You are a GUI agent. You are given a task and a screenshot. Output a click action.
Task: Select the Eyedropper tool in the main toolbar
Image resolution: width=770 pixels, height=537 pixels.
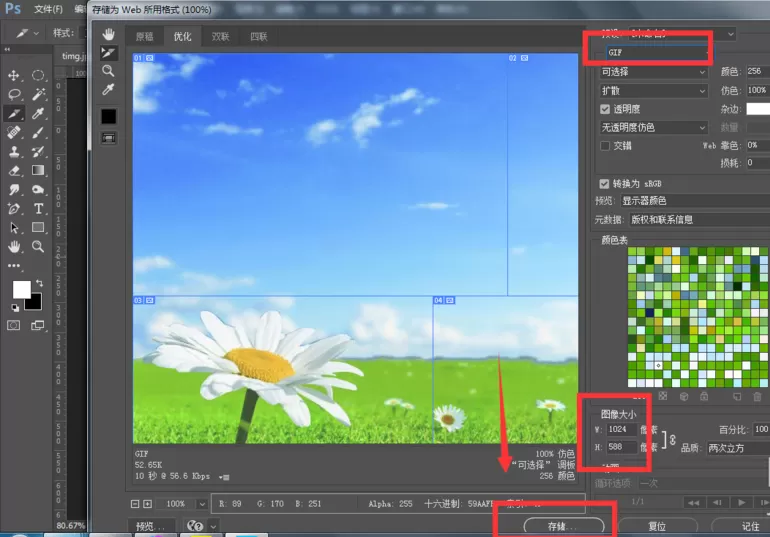38,113
